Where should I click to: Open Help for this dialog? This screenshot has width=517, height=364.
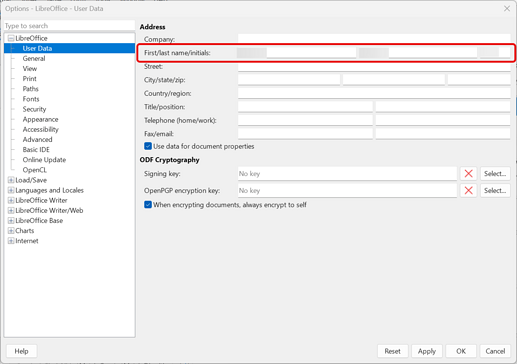point(21,351)
